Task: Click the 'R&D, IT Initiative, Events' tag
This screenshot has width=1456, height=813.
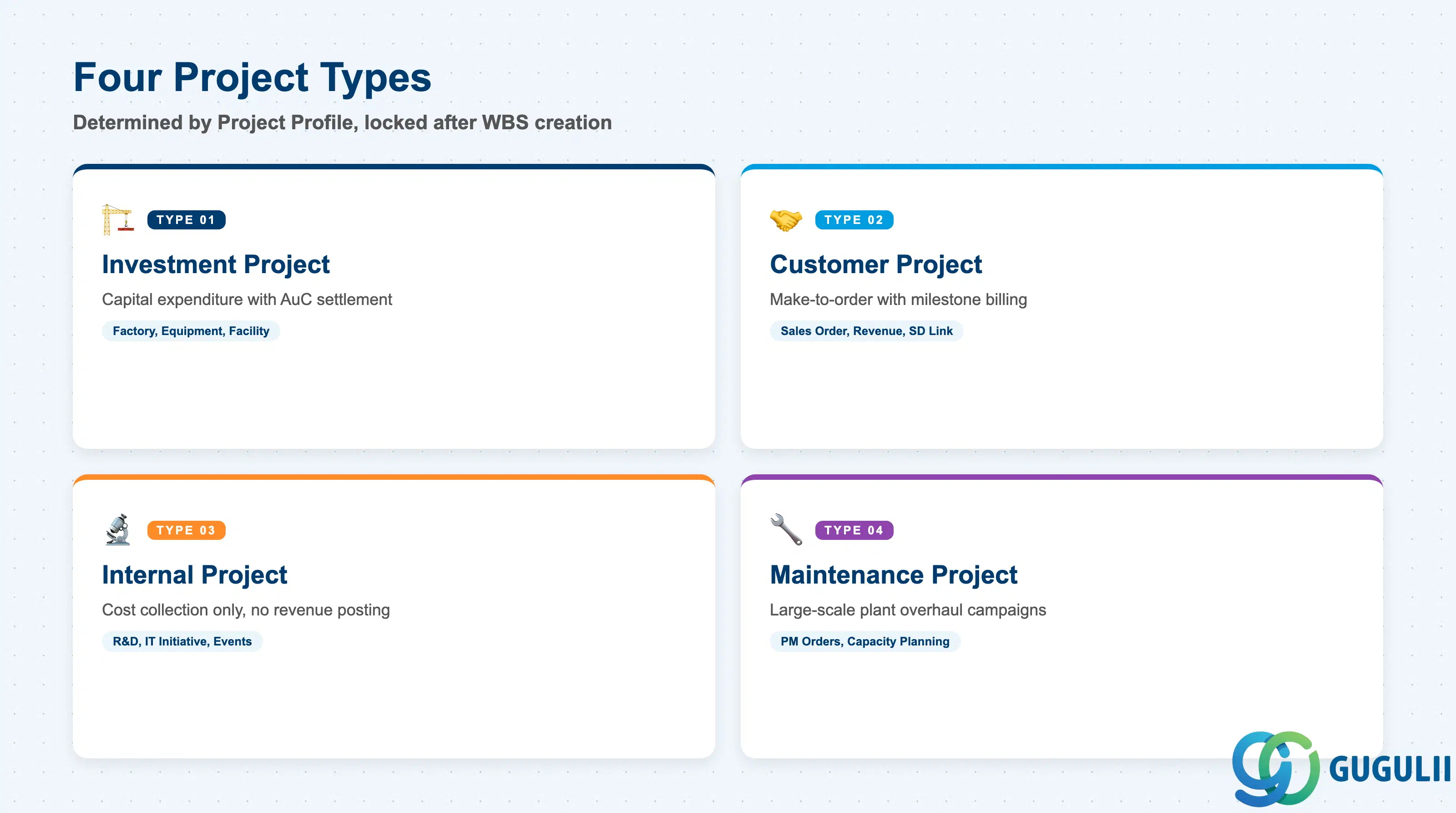Action: [182, 641]
